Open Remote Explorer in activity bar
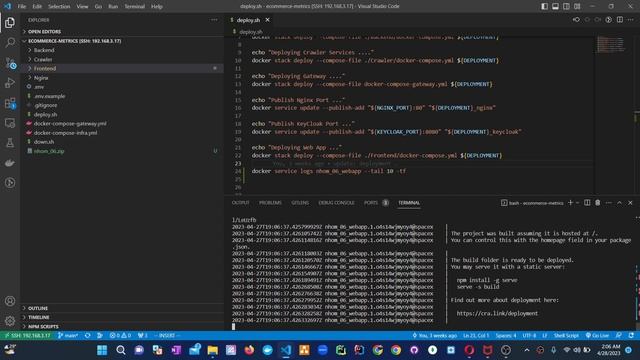The image size is (640, 360). tap(10, 123)
